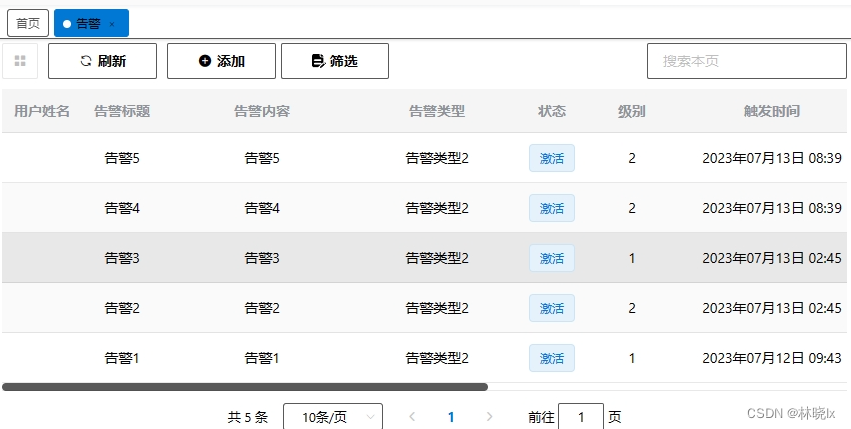Focus the 搜索本页 search field
This screenshot has height=429, width=851.
[x=747, y=61]
